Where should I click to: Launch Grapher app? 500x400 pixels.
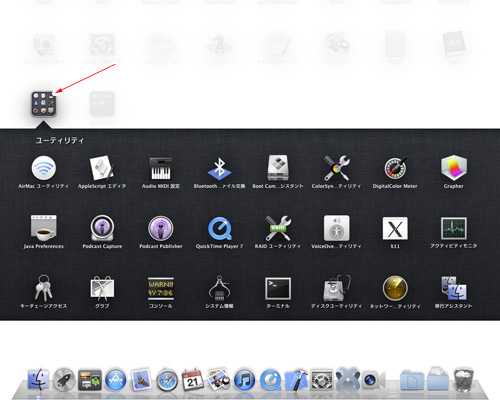tap(454, 168)
